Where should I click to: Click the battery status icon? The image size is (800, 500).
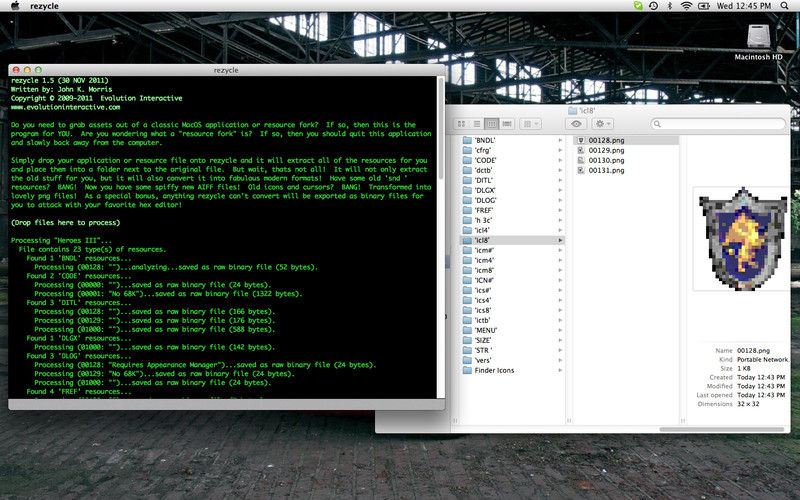coord(704,6)
